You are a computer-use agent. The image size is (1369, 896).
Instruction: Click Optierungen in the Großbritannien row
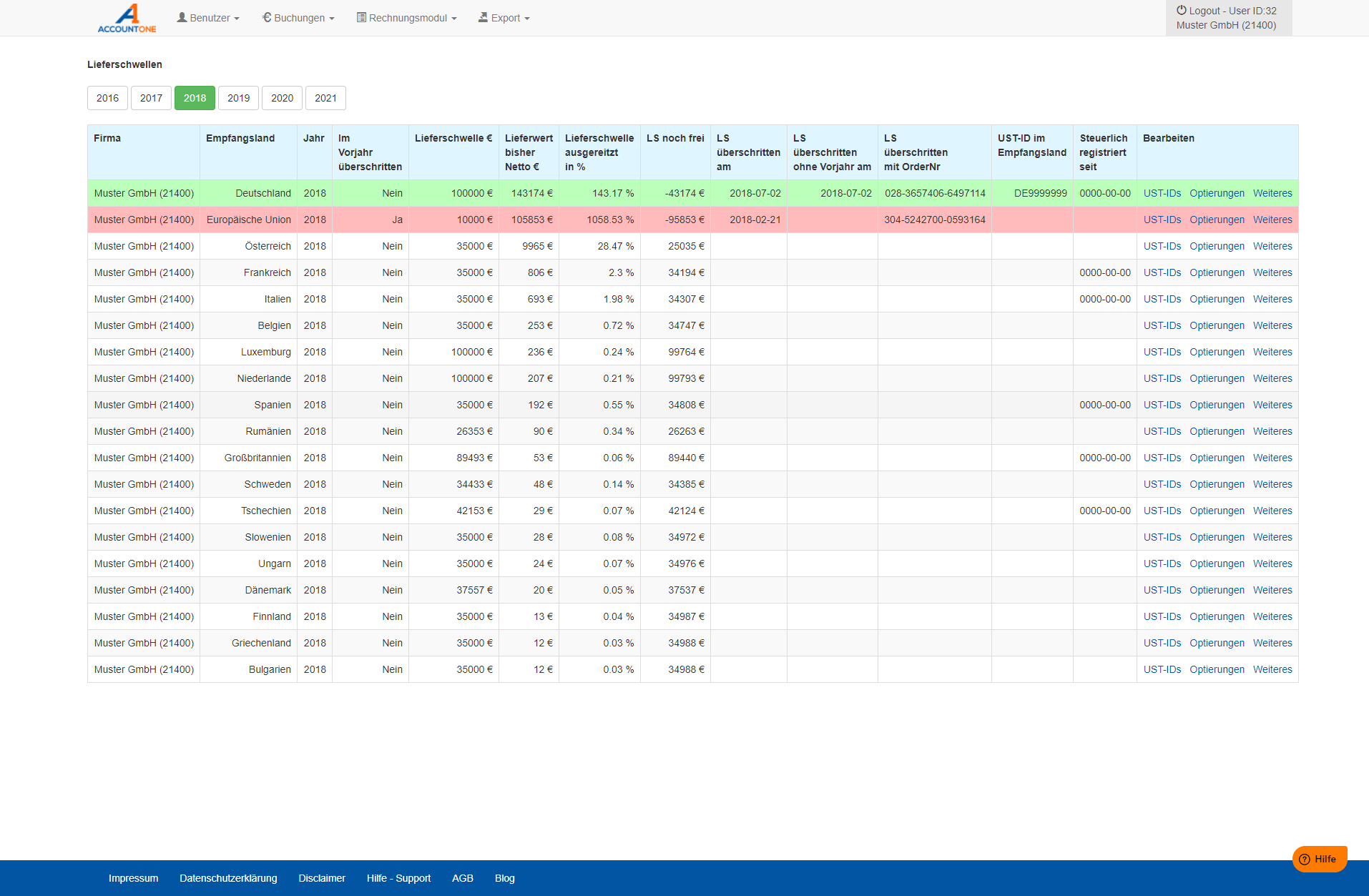1217,458
